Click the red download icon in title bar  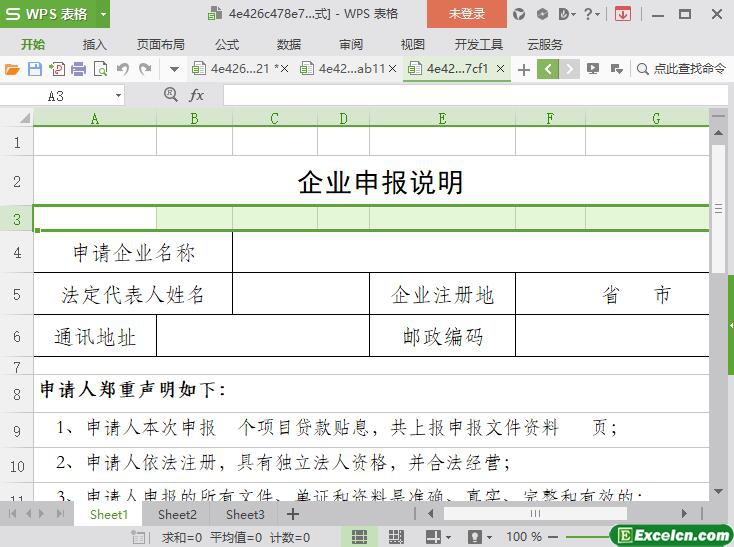623,15
